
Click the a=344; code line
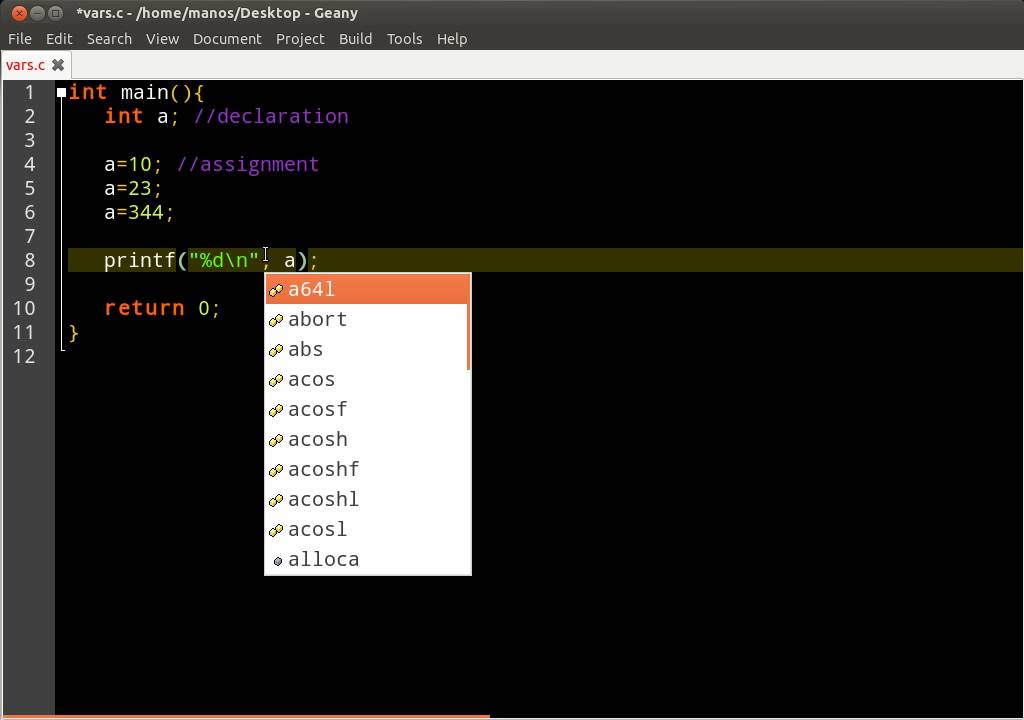(138, 212)
